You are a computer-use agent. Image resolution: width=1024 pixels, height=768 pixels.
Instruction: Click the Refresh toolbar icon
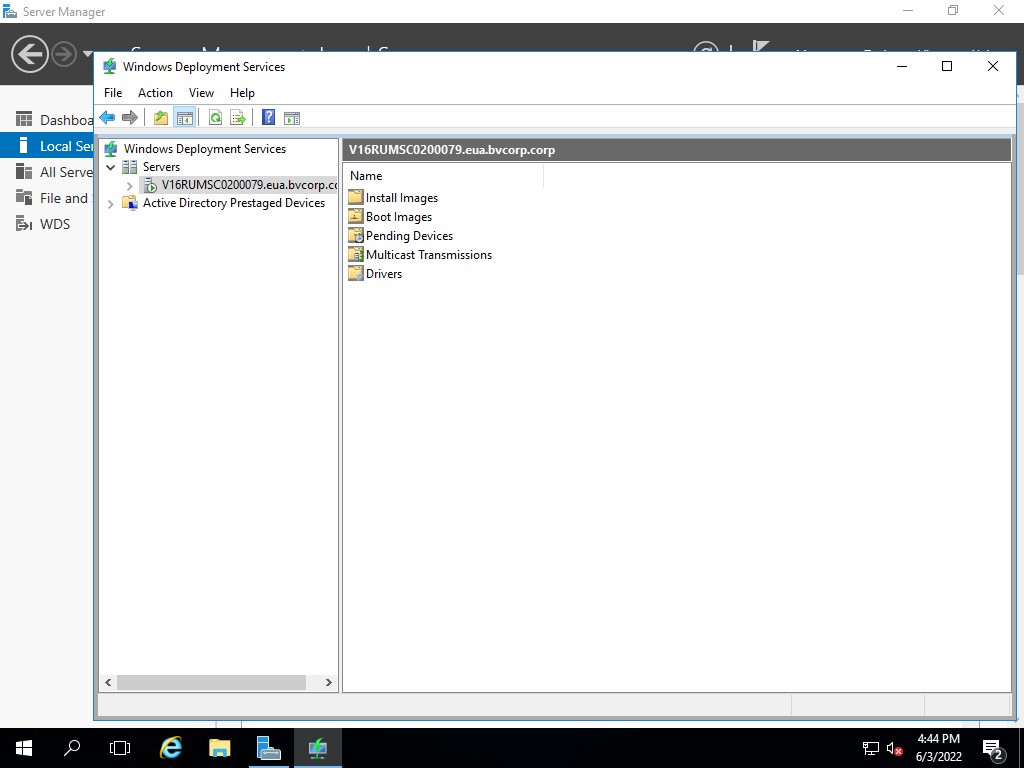tap(215, 118)
